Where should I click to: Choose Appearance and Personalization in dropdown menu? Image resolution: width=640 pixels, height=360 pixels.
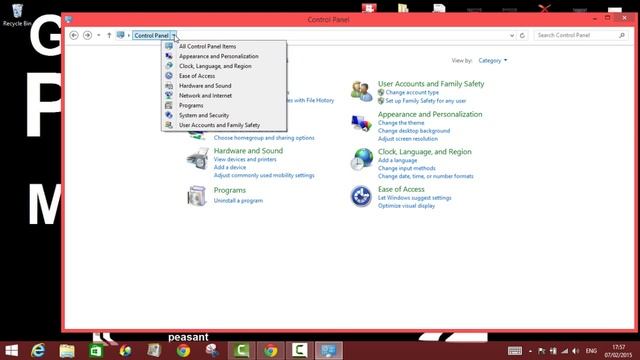224,56
